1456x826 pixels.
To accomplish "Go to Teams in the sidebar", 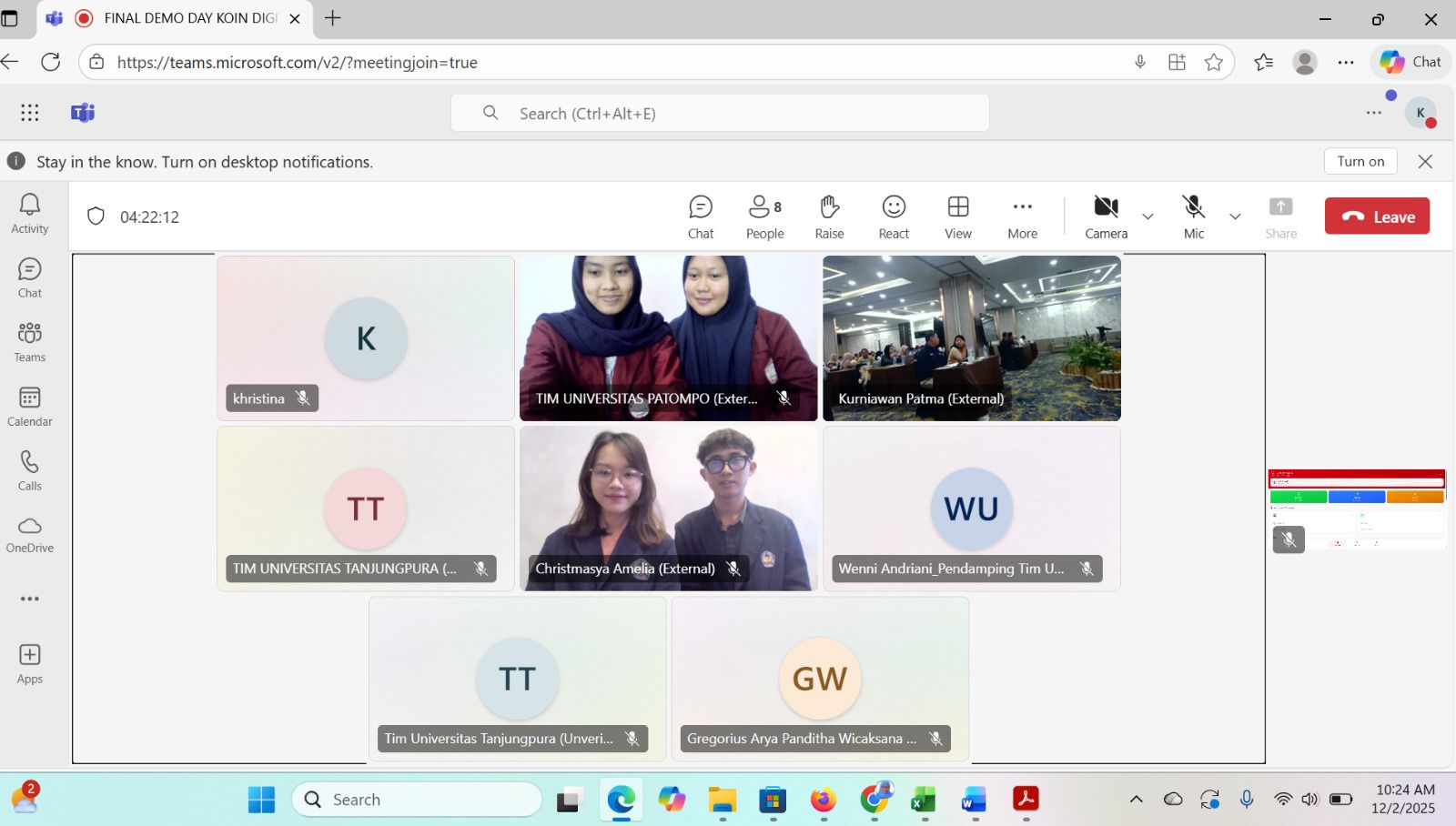I will 30,342.
